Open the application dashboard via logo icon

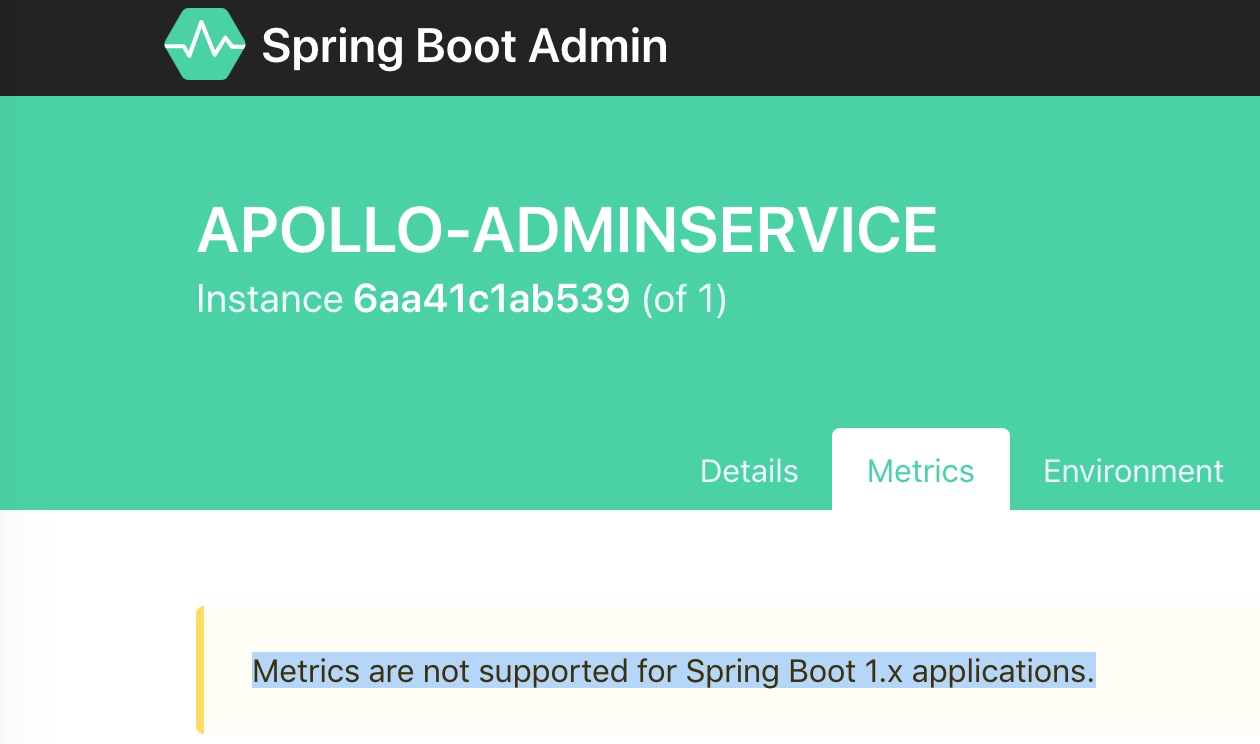pos(203,44)
